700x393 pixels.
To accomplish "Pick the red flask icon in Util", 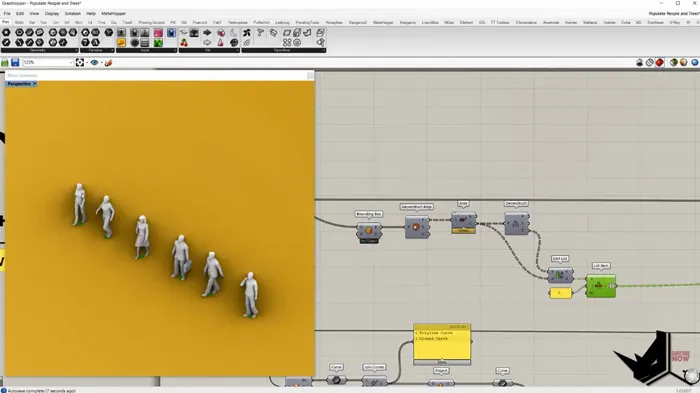I will point(221,43).
